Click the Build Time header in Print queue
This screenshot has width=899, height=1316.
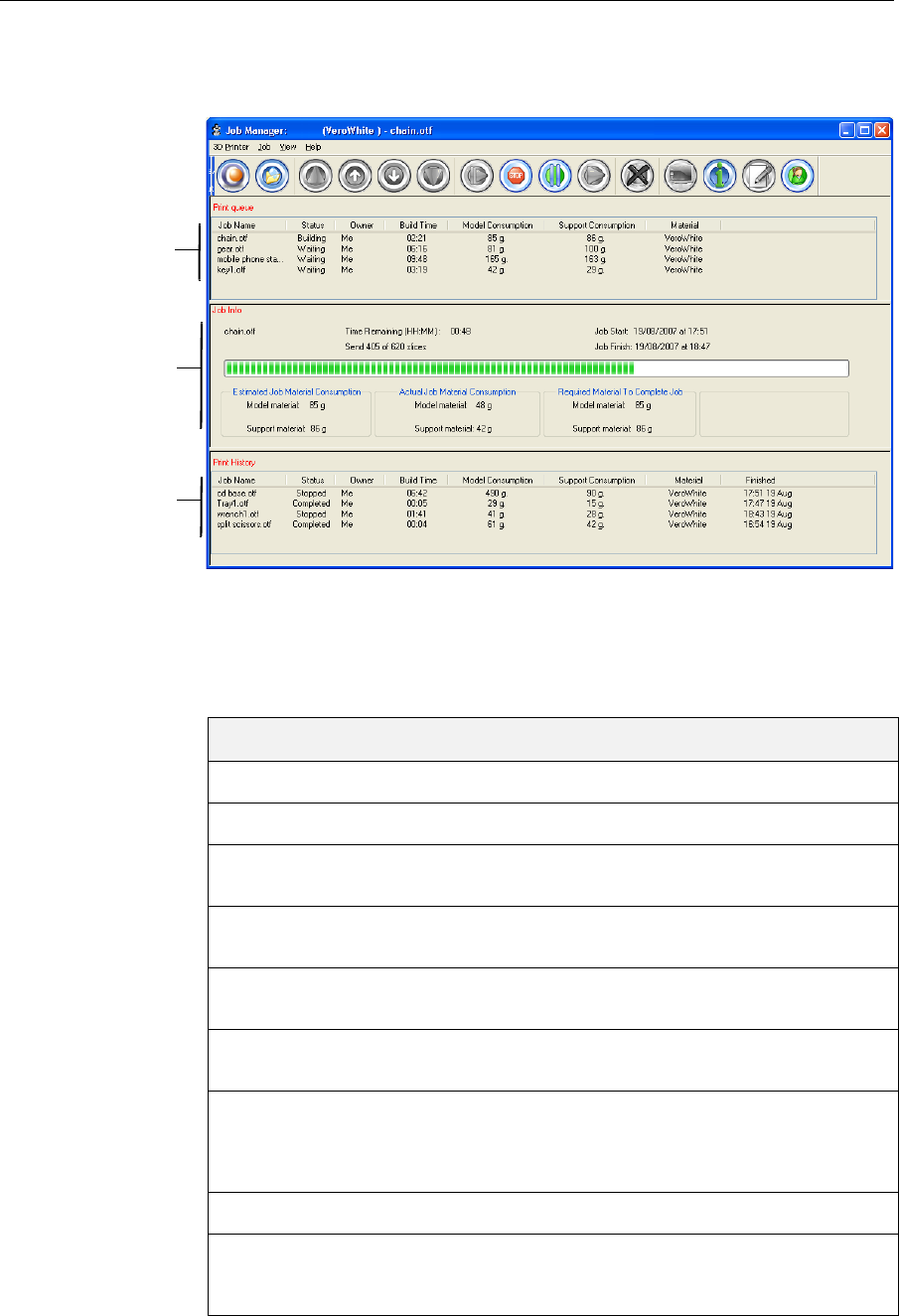(x=417, y=225)
